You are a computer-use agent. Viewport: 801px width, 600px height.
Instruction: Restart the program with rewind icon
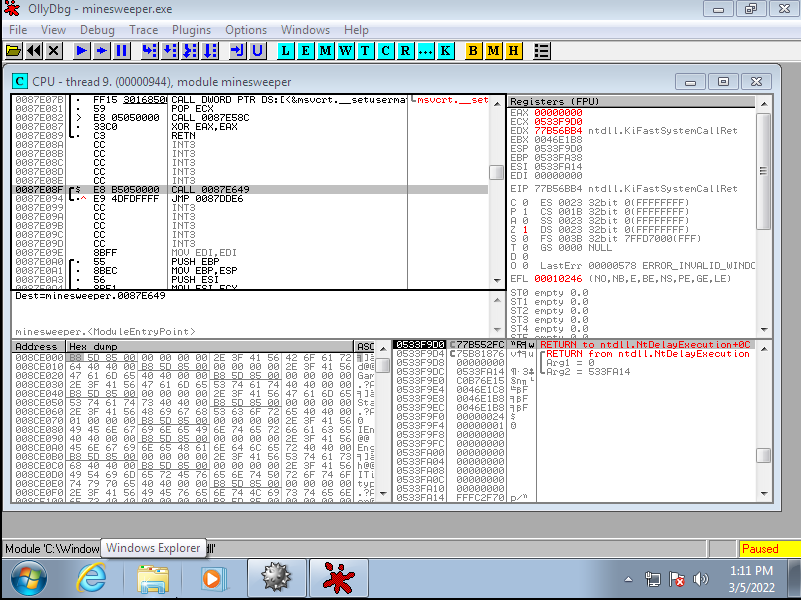[34, 51]
